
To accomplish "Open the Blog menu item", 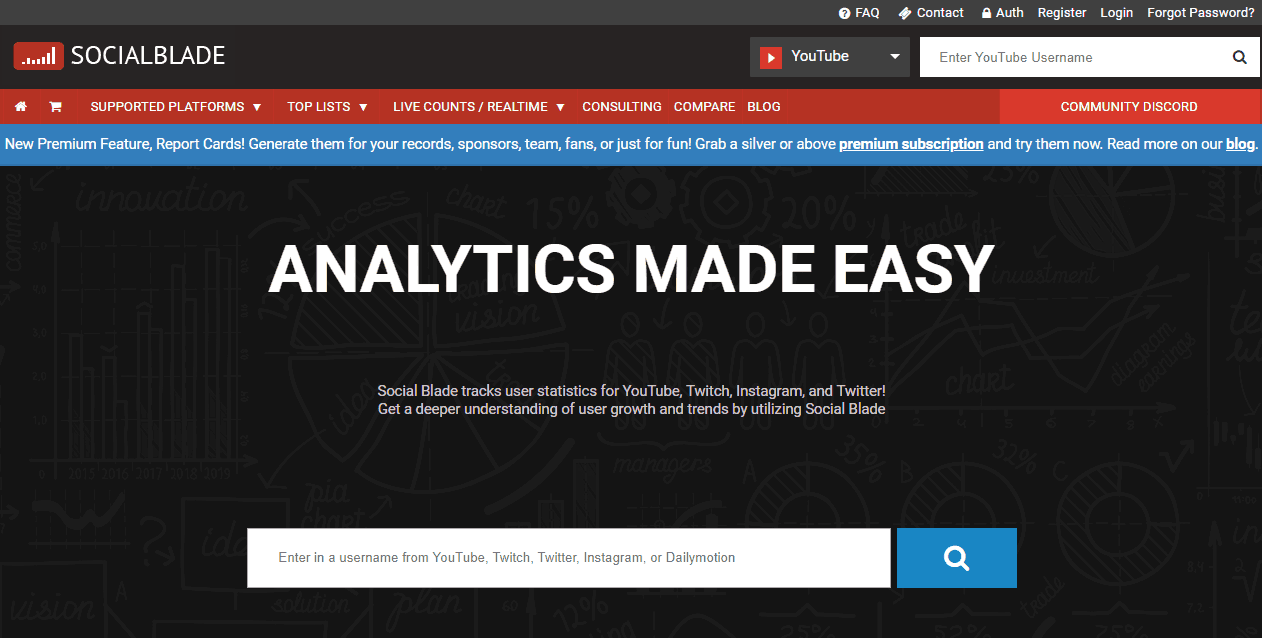I will 764,106.
